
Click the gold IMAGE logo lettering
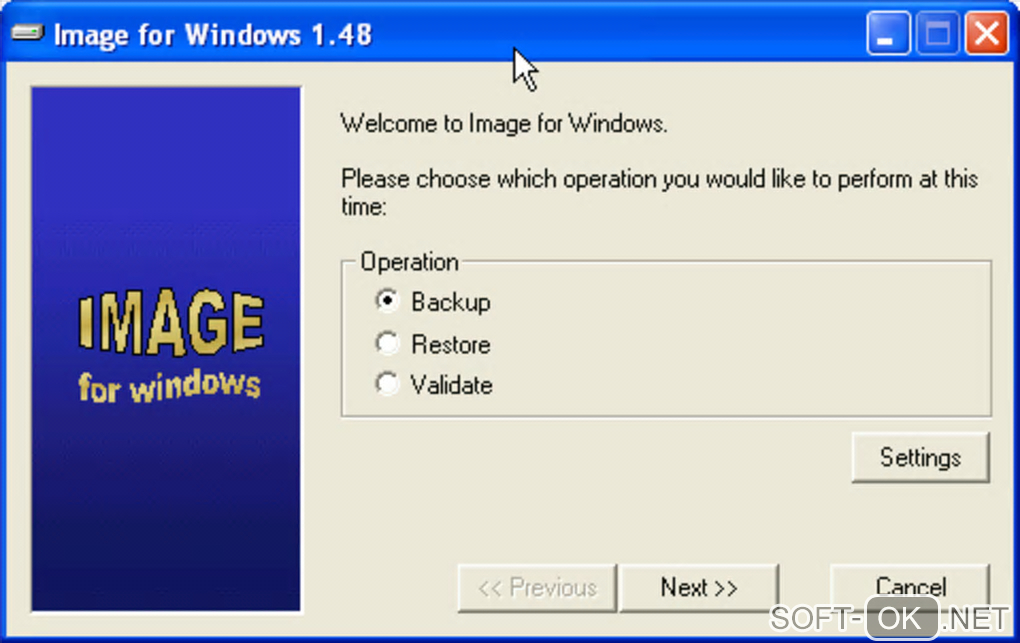[x=171, y=322]
